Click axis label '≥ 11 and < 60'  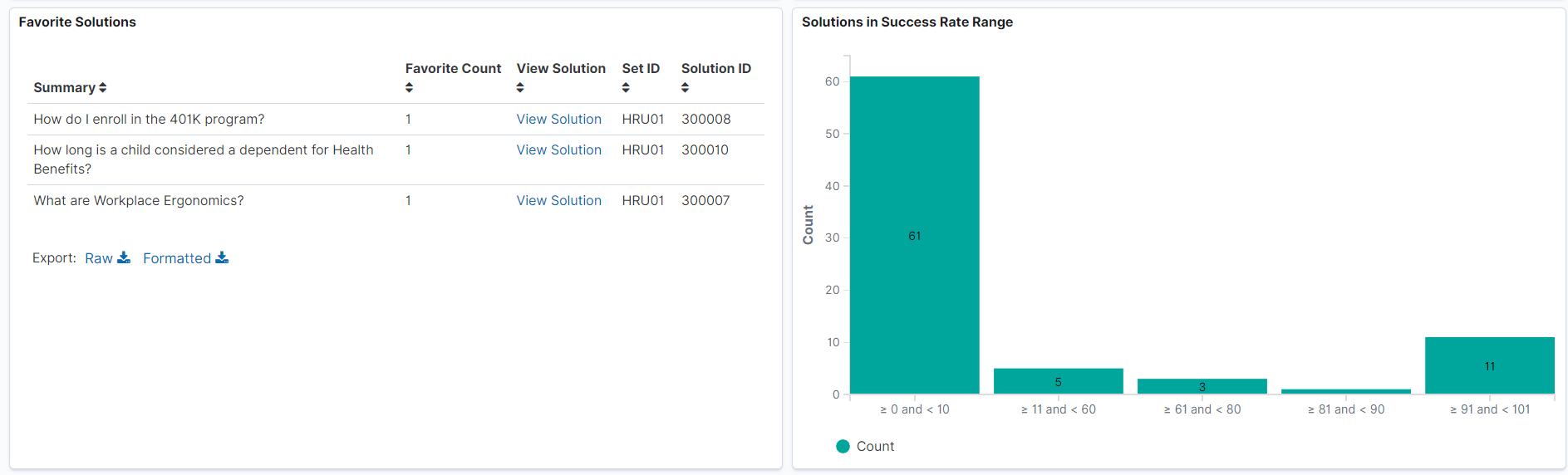pyautogui.click(x=1059, y=409)
